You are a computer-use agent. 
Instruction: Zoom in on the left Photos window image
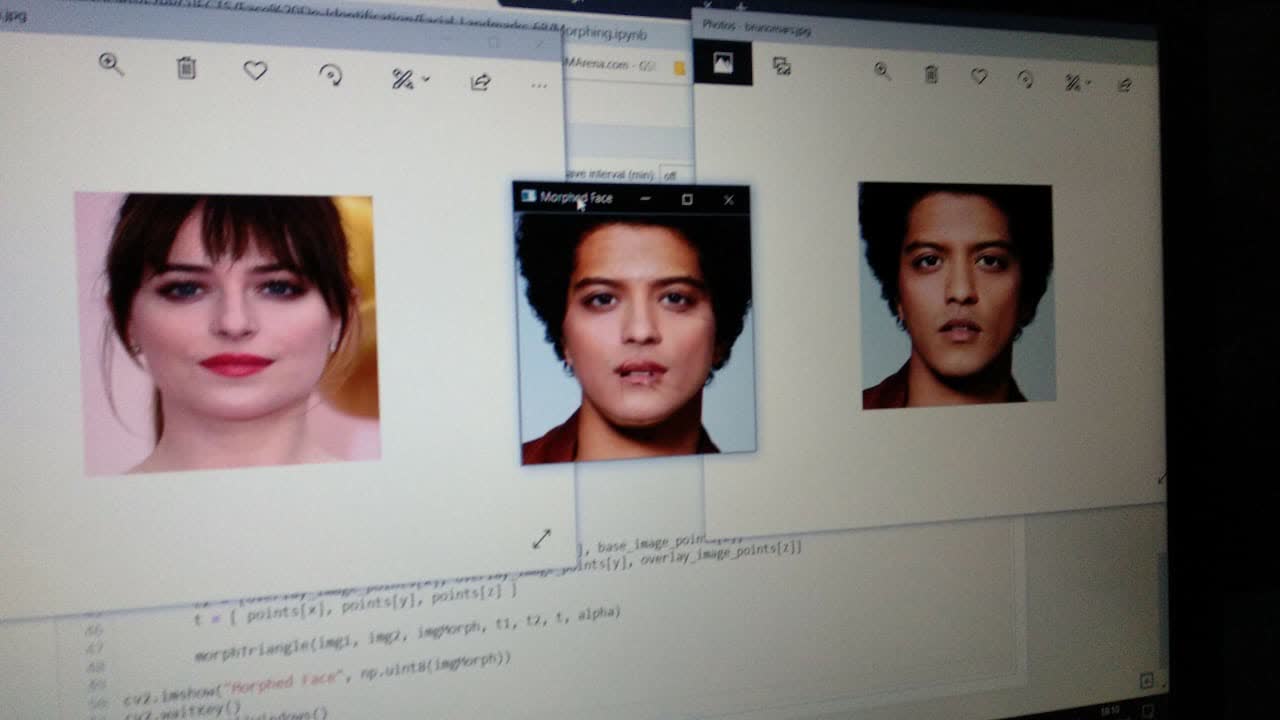pyautogui.click(x=111, y=65)
